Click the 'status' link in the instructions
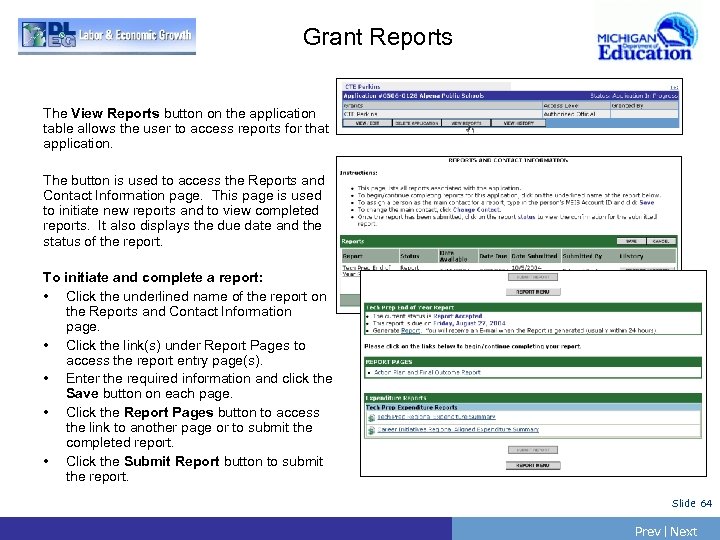Screen dimensions: 720x540 [x=526, y=217]
